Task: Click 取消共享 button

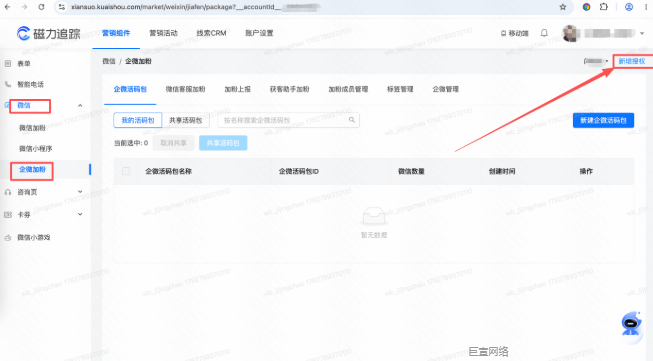Action: [x=173, y=143]
